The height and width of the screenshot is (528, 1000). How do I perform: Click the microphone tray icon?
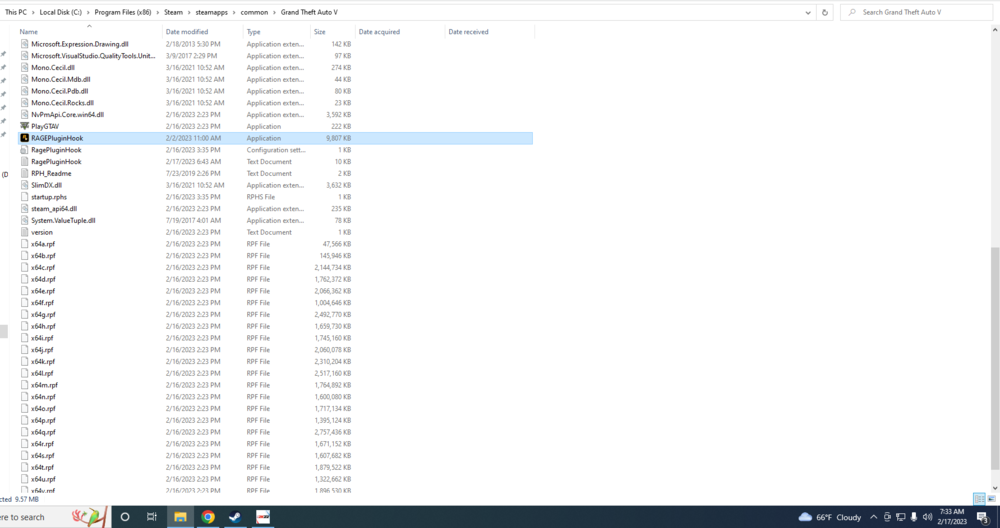(914, 517)
